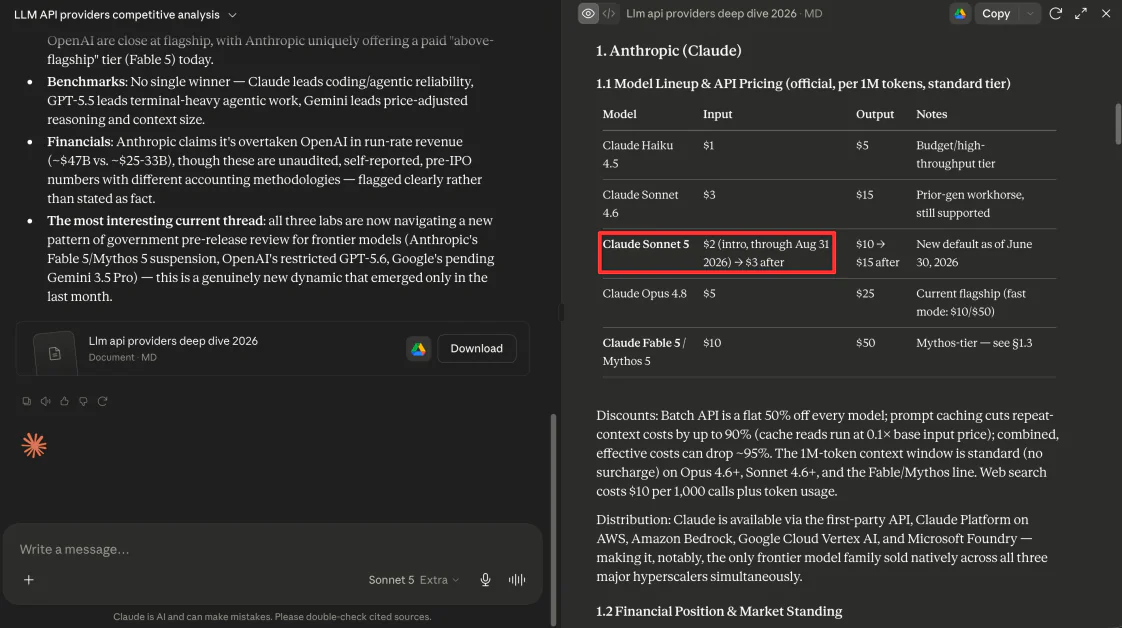Add attachment with plus icon

pyautogui.click(x=29, y=579)
